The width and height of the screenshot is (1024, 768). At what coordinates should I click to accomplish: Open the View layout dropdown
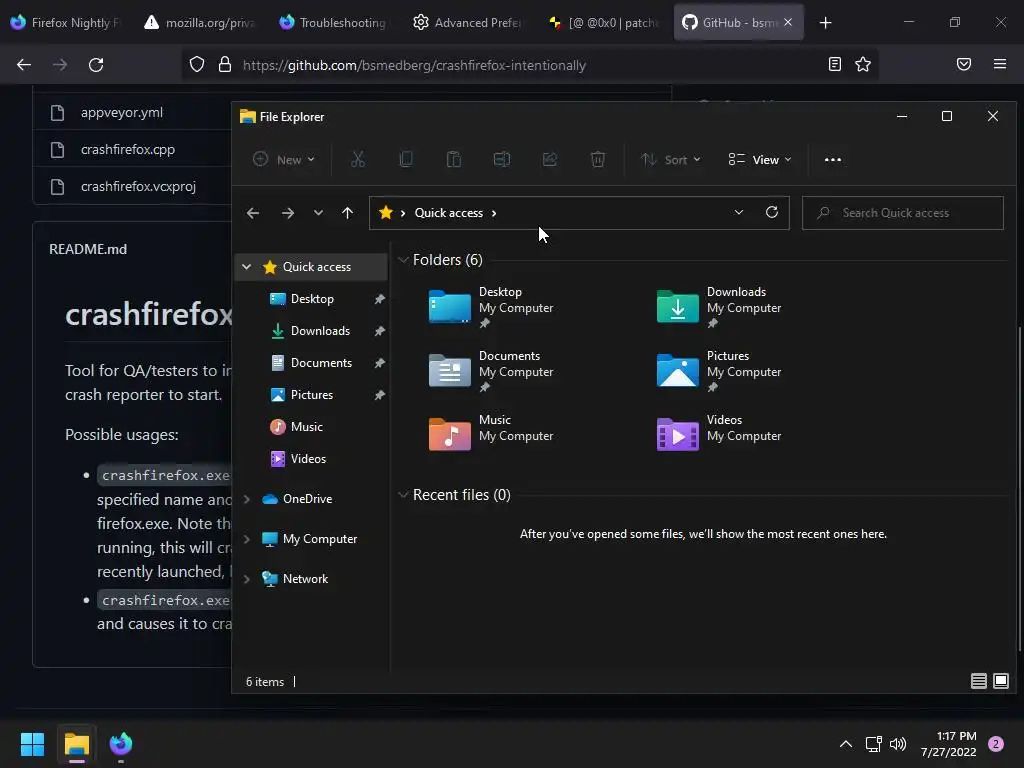760,159
